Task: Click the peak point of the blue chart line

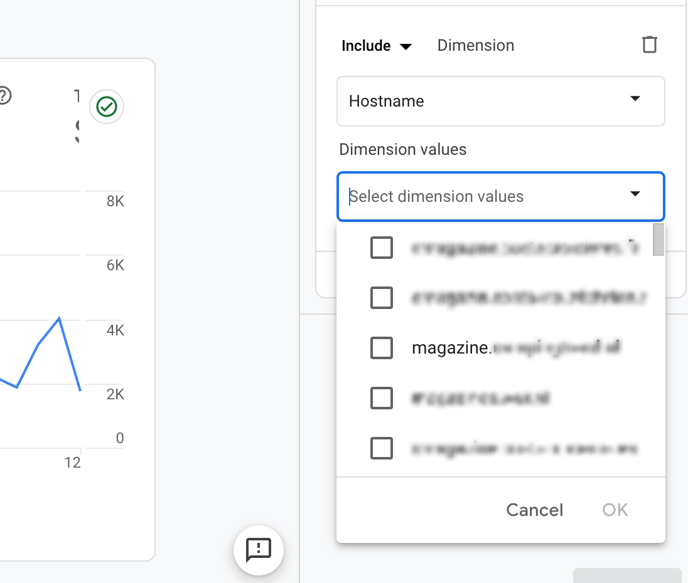Action: tap(60, 318)
